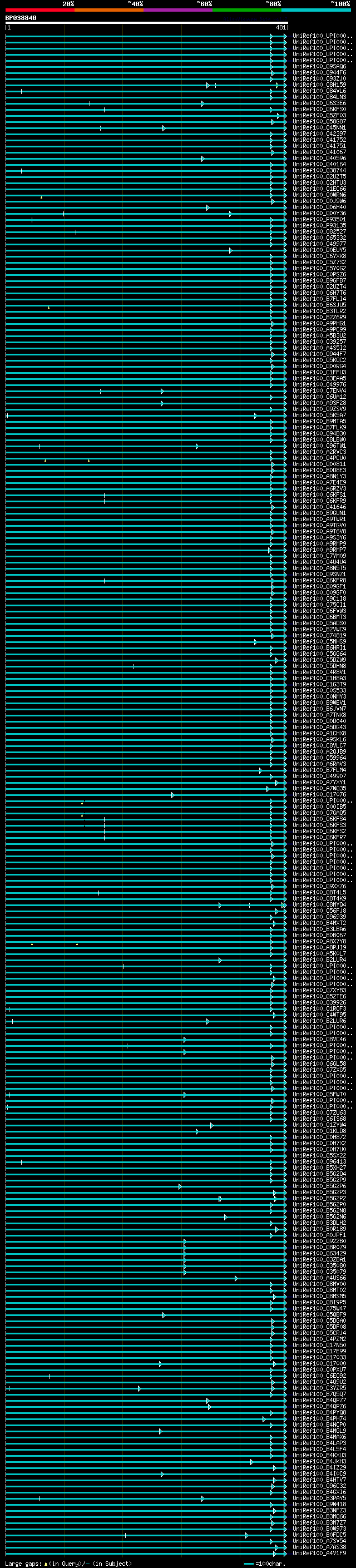
Task: Choose the UniRef100_Q41752 entry
Action: pyautogui.click(x=319, y=140)
